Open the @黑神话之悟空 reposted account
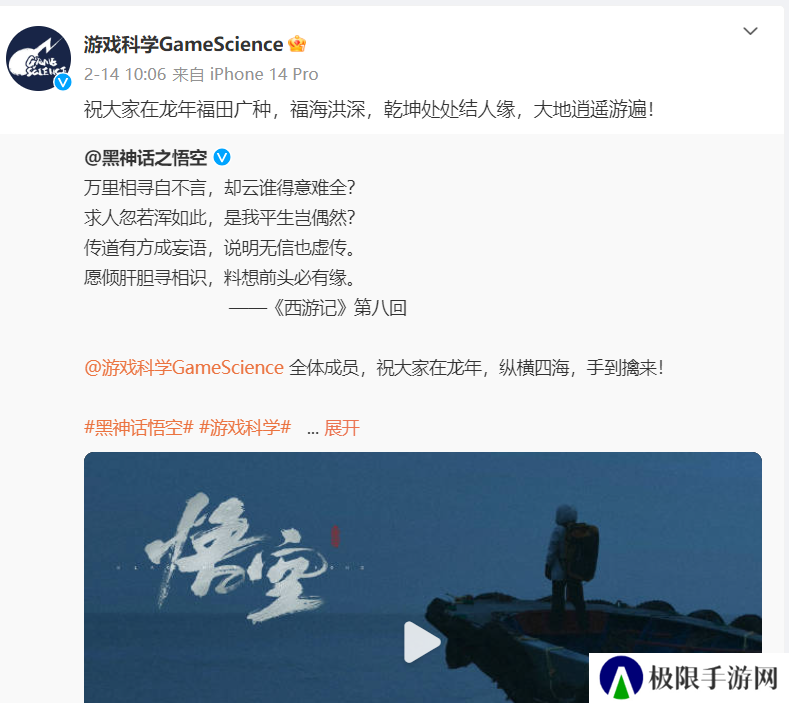 coord(145,158)
